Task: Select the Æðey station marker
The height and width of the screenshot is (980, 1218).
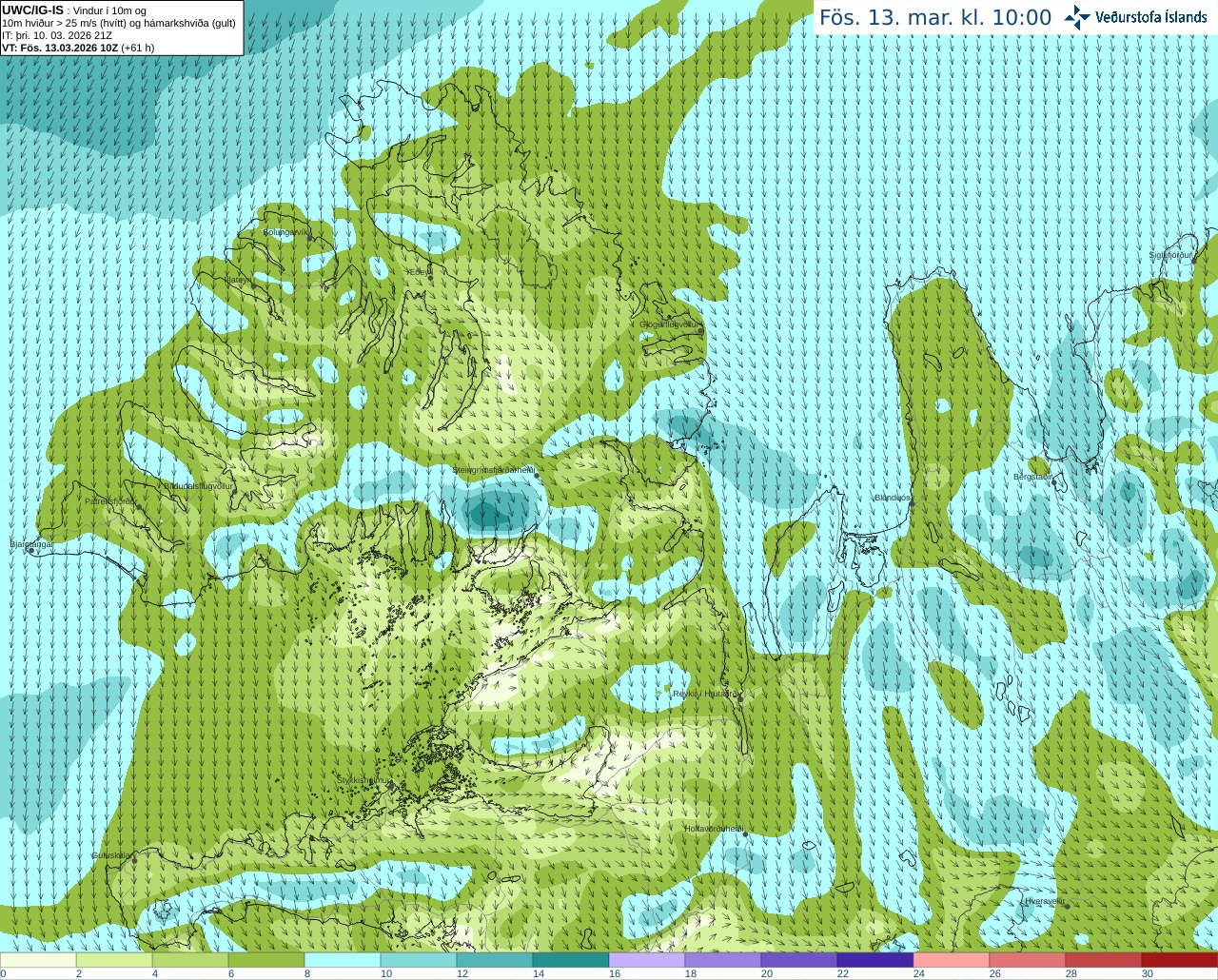Action: click(429, 278)
